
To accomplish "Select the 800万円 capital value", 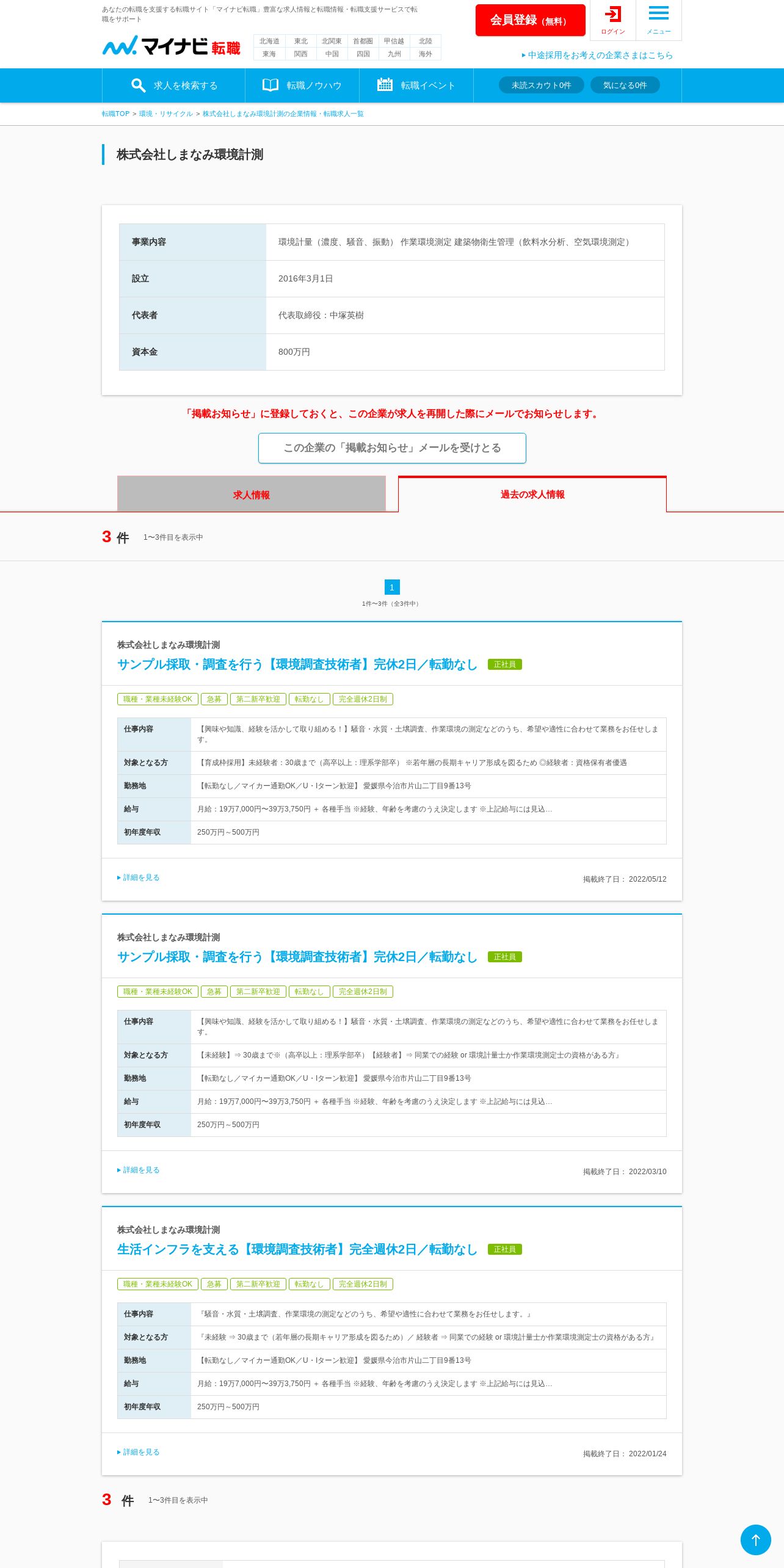I will point(294,352).
